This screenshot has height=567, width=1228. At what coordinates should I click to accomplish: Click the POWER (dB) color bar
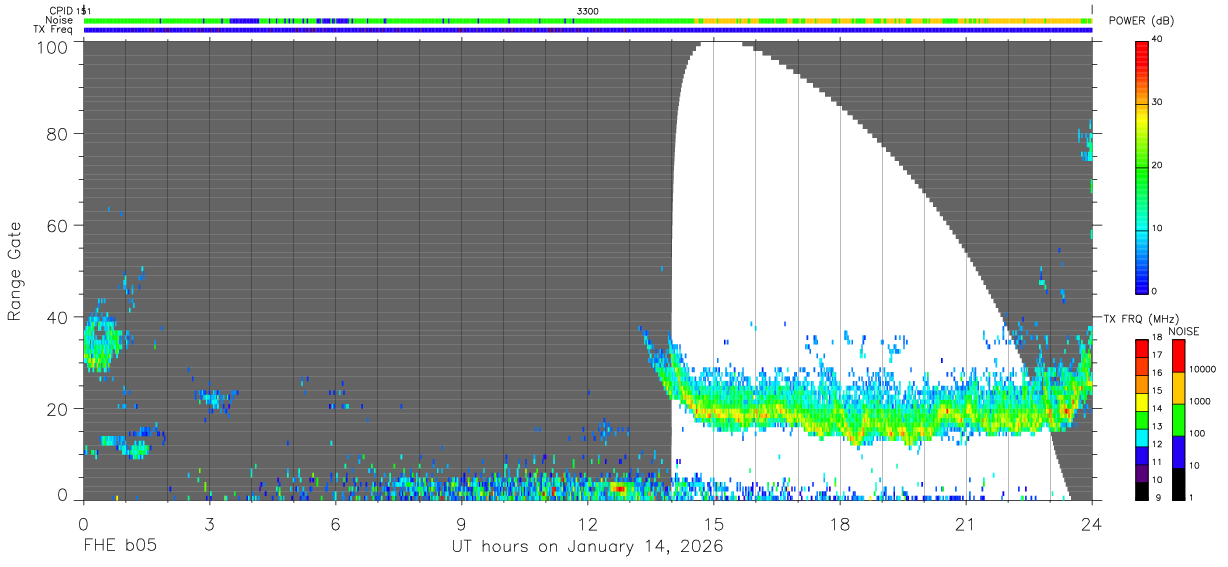1142,166
